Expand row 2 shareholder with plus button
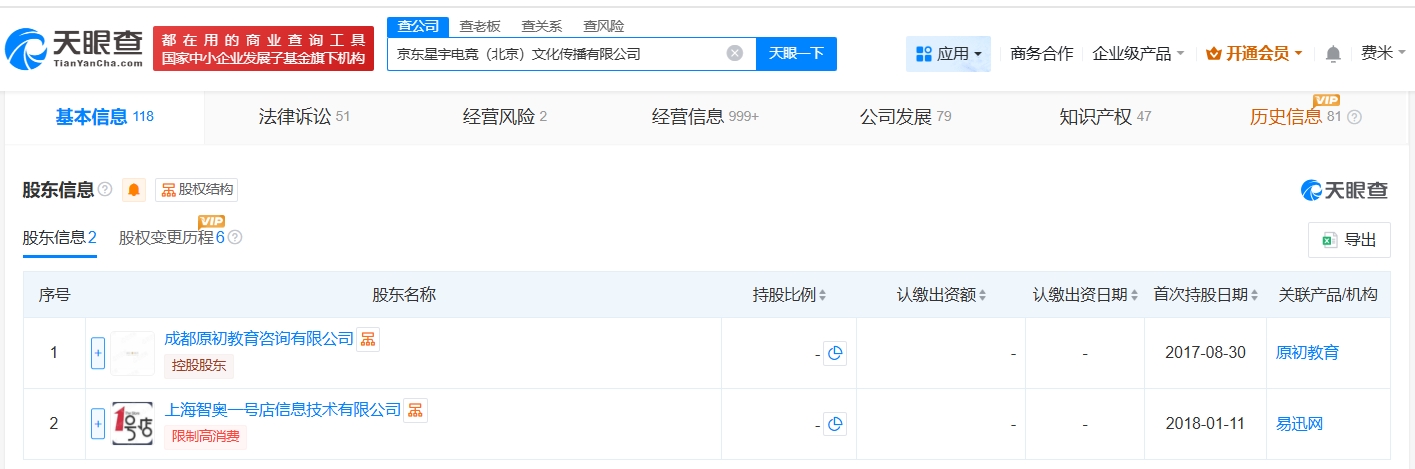This screenshot has height=469, width=1415. click(x=98, y=424)
